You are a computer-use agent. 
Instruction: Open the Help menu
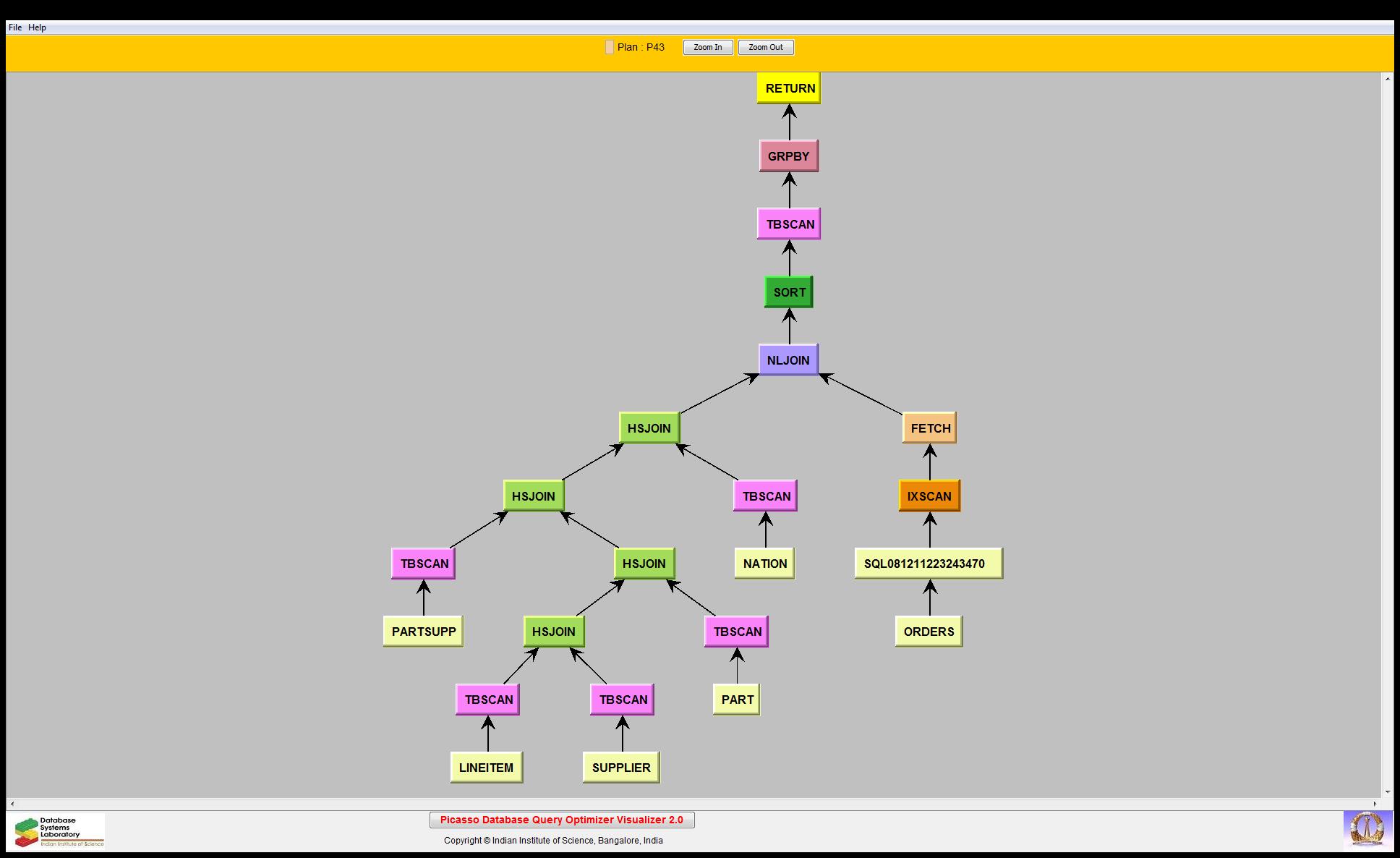point(37,27)
